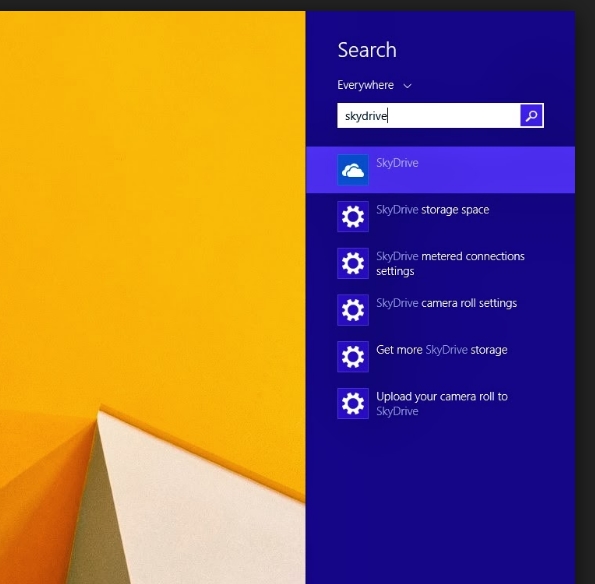
Task: Click gear icon beside camera roll settings
Action: pyautogui.click(x=353, y=310)
